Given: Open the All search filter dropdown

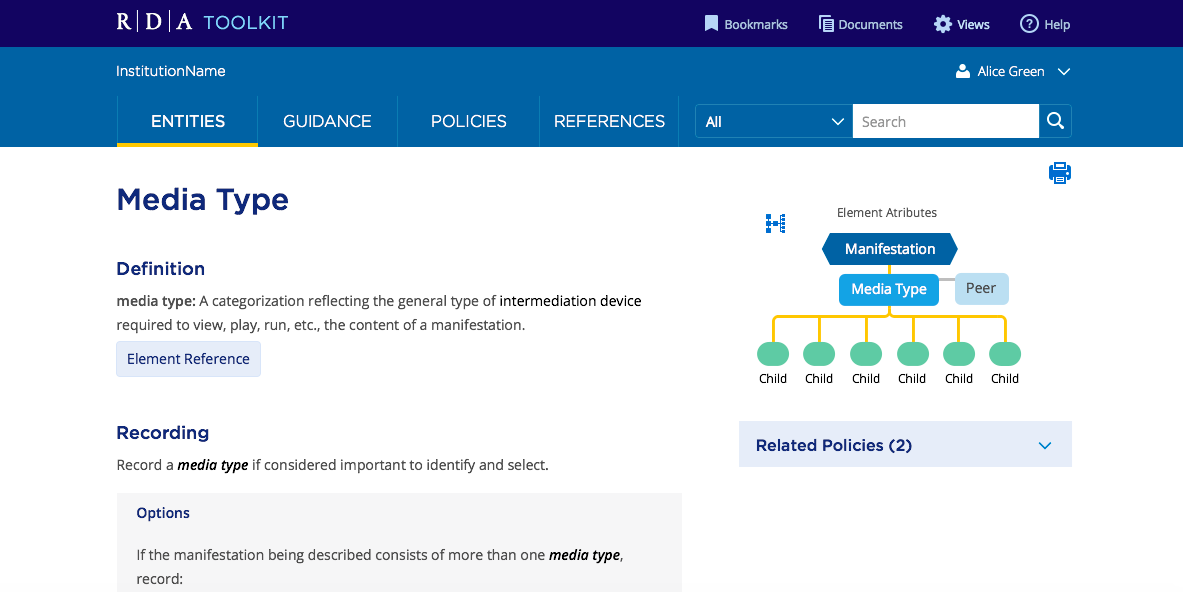Looking at the screenshot, I should [773, 120].
